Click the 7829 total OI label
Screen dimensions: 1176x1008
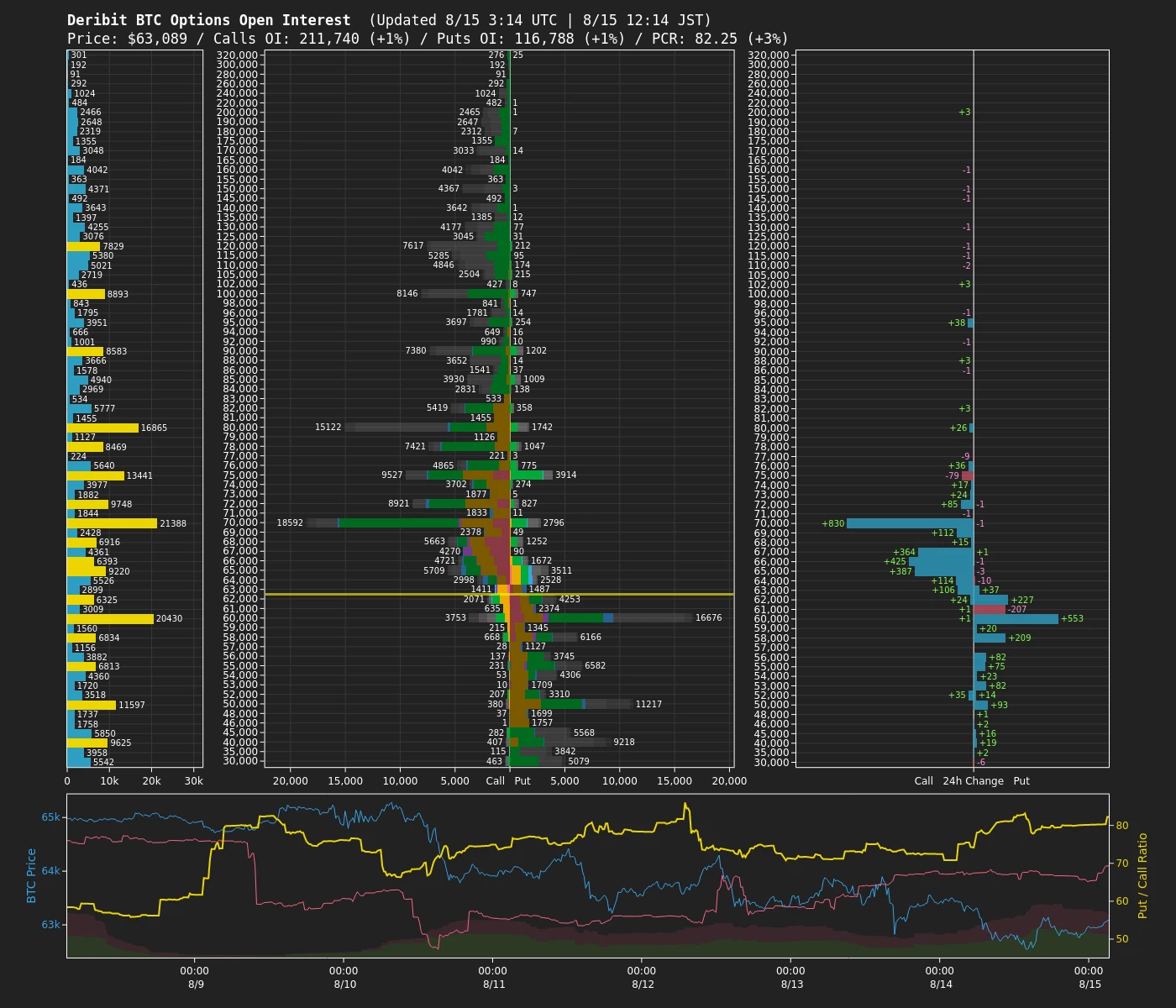[113, 246]
